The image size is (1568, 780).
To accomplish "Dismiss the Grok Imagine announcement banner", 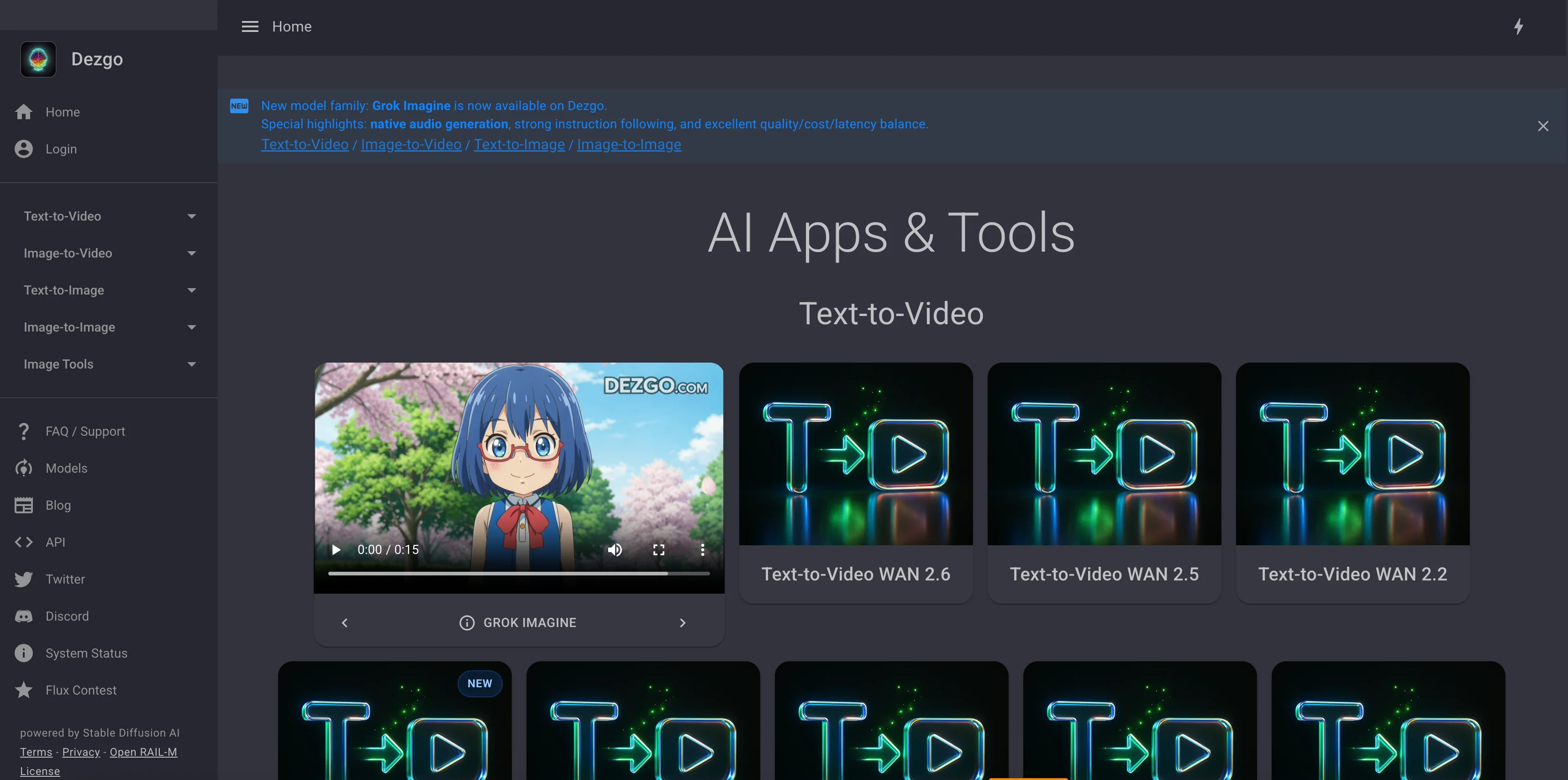I will click(1543, 126).
